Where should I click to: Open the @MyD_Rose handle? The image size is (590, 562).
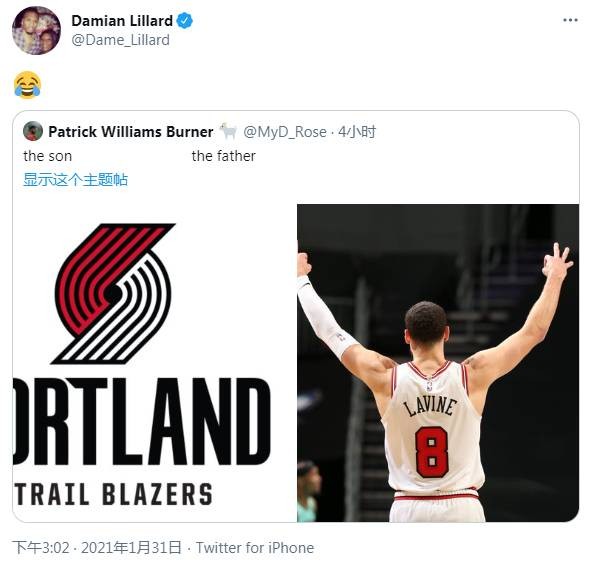click(285, 132)
